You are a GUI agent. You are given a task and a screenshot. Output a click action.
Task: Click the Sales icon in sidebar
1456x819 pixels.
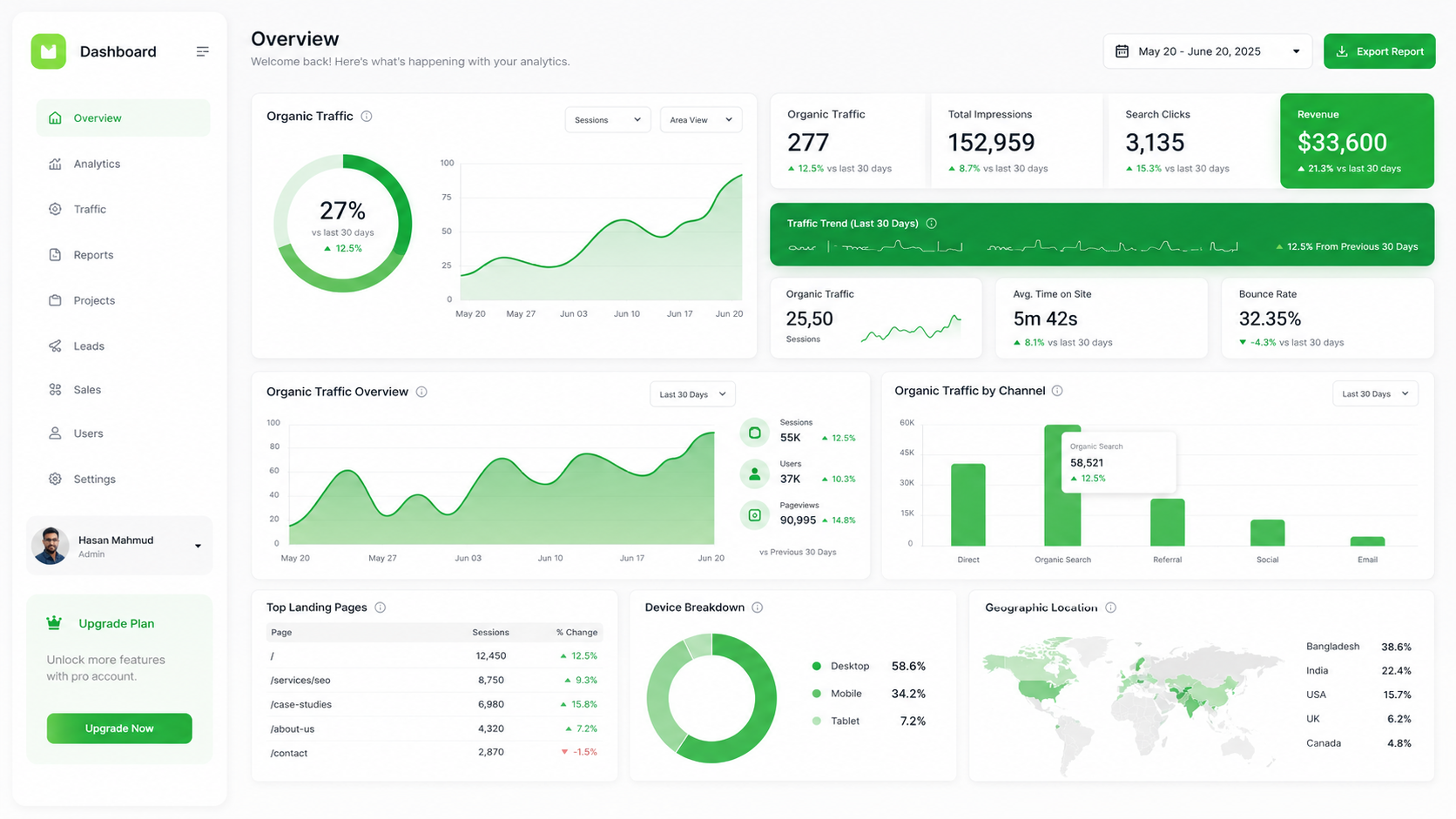coord(55,389)
